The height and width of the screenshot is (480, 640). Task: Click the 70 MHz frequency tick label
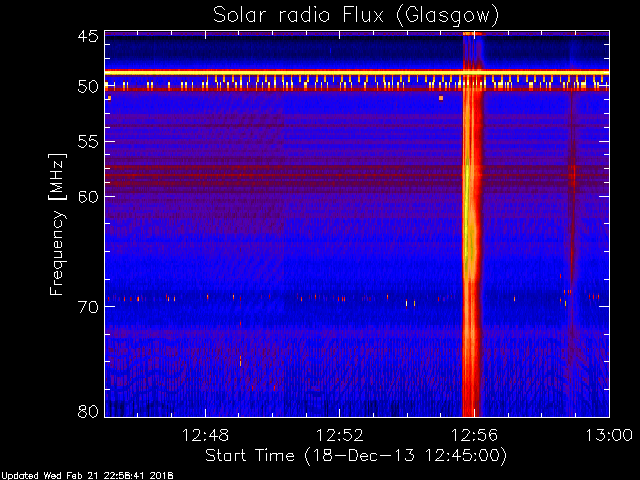pos(87,306)
